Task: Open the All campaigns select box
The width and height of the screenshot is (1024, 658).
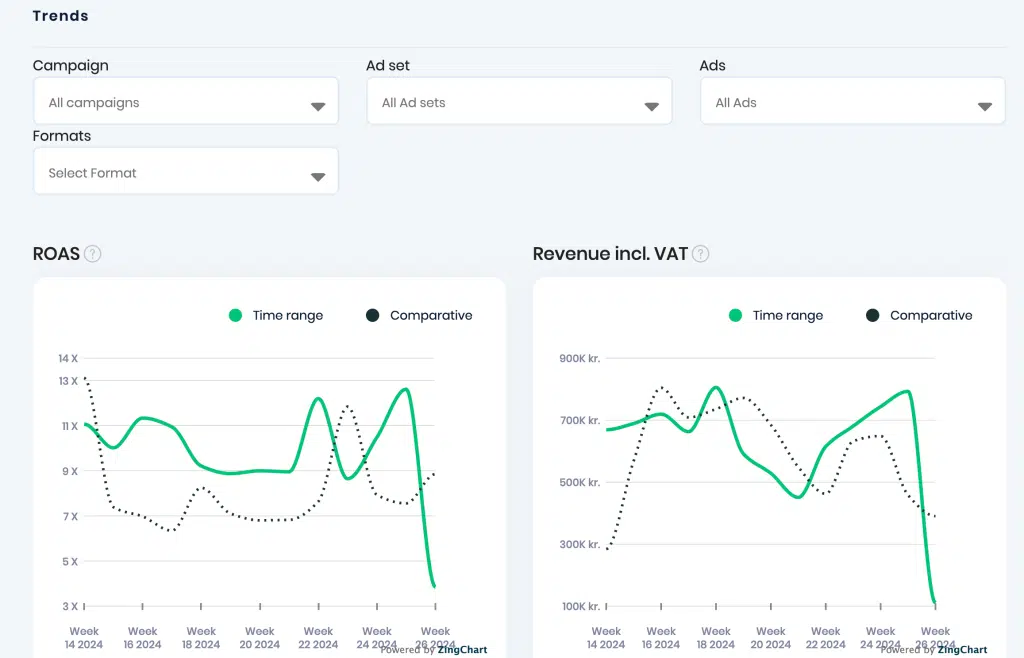Action: click(x=186, y=101)
